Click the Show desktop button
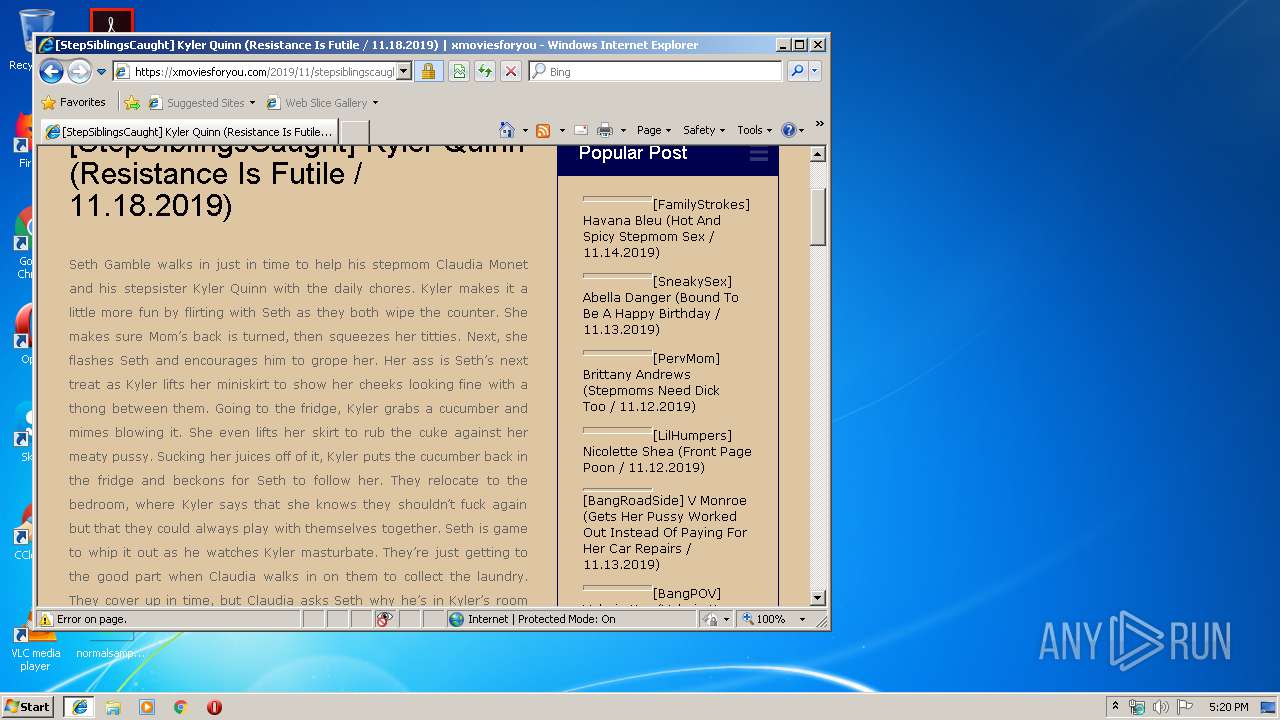 tap(1270, 706)
